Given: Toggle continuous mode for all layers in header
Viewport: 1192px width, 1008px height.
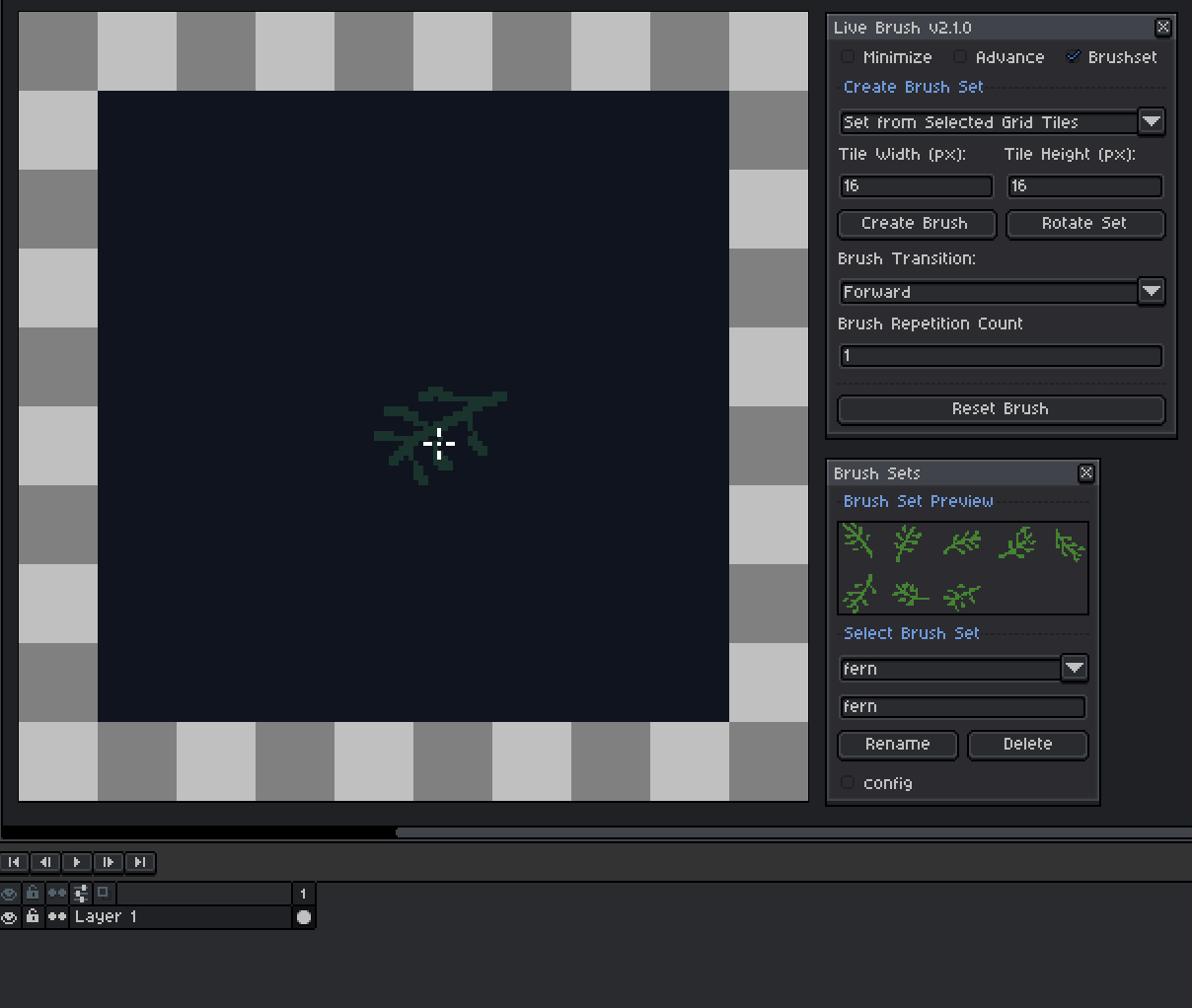Looking at the screenshot, I should 56,894.
